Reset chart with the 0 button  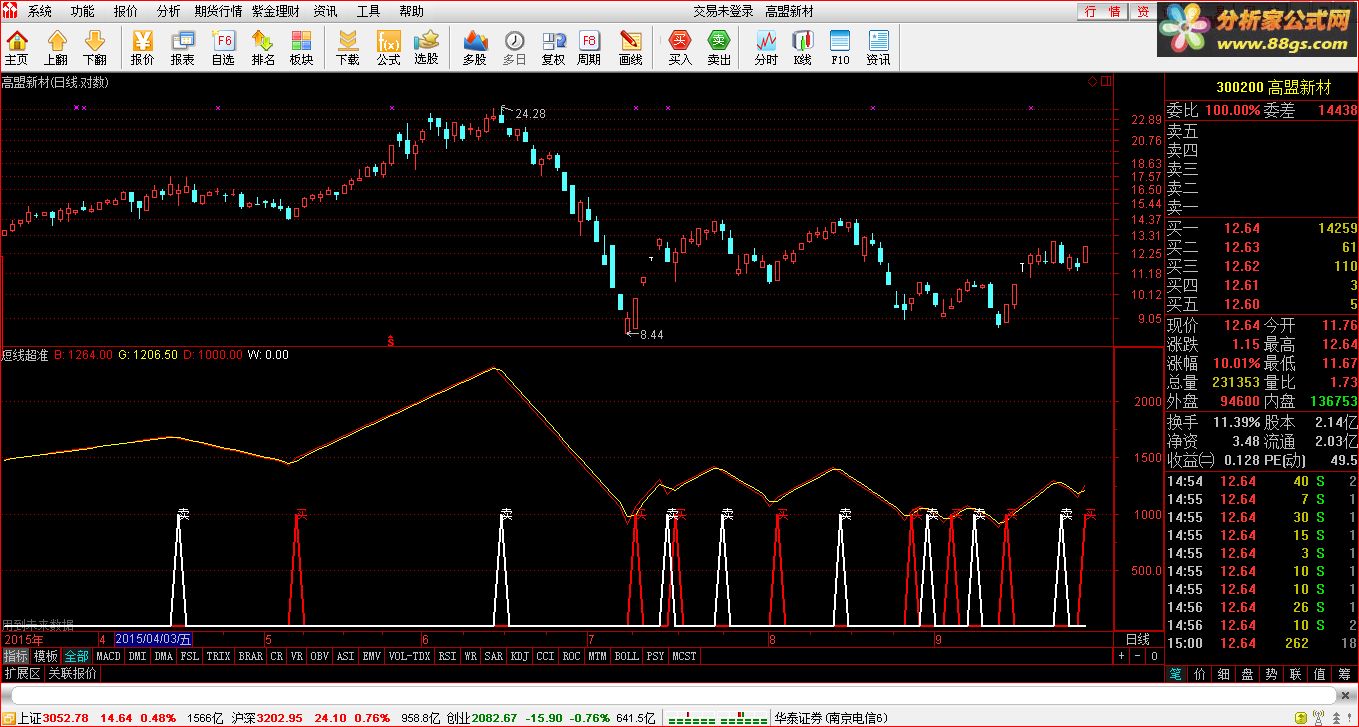[x=1154, y=656]
